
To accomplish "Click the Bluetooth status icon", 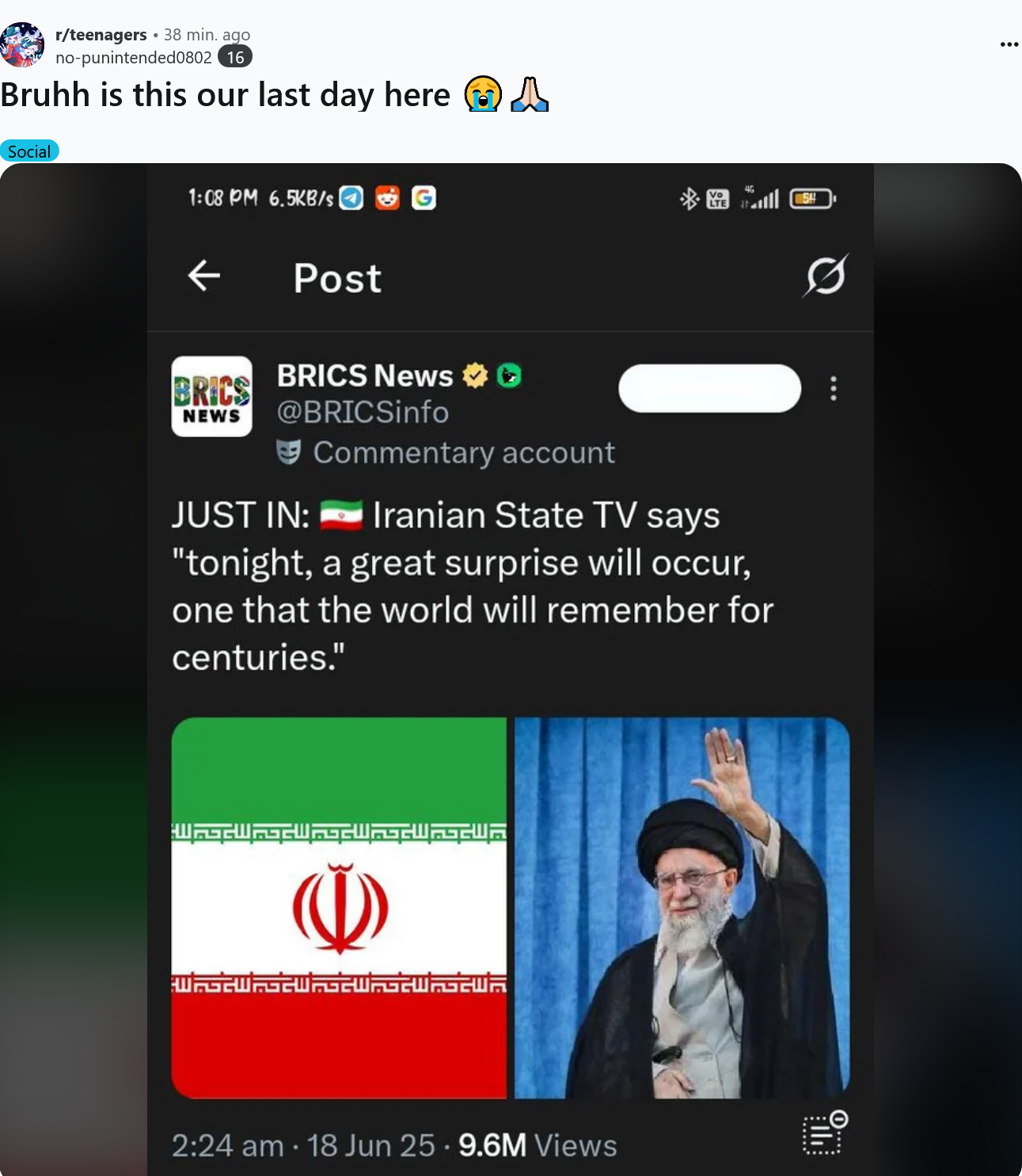I will pos(690,199).
